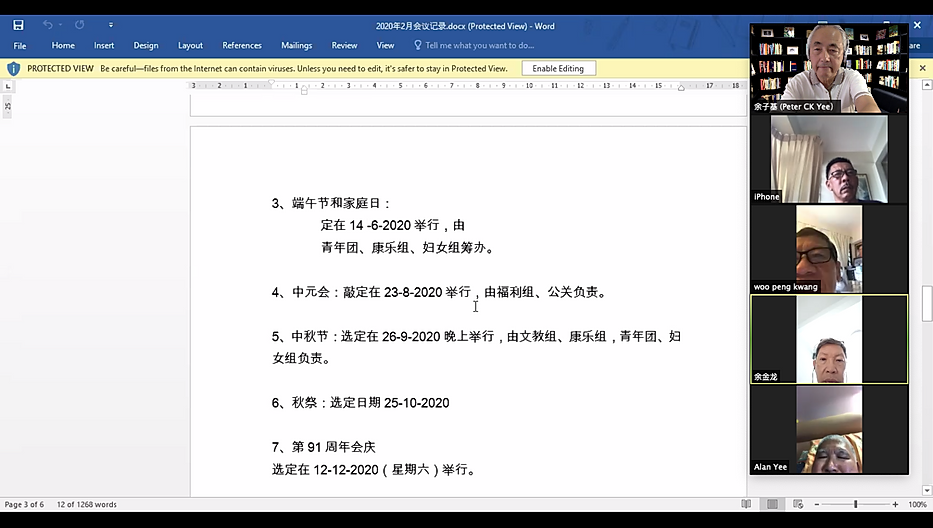Click the Undo arrow icon
The image size is (933, 528).
tap(48, 25)
